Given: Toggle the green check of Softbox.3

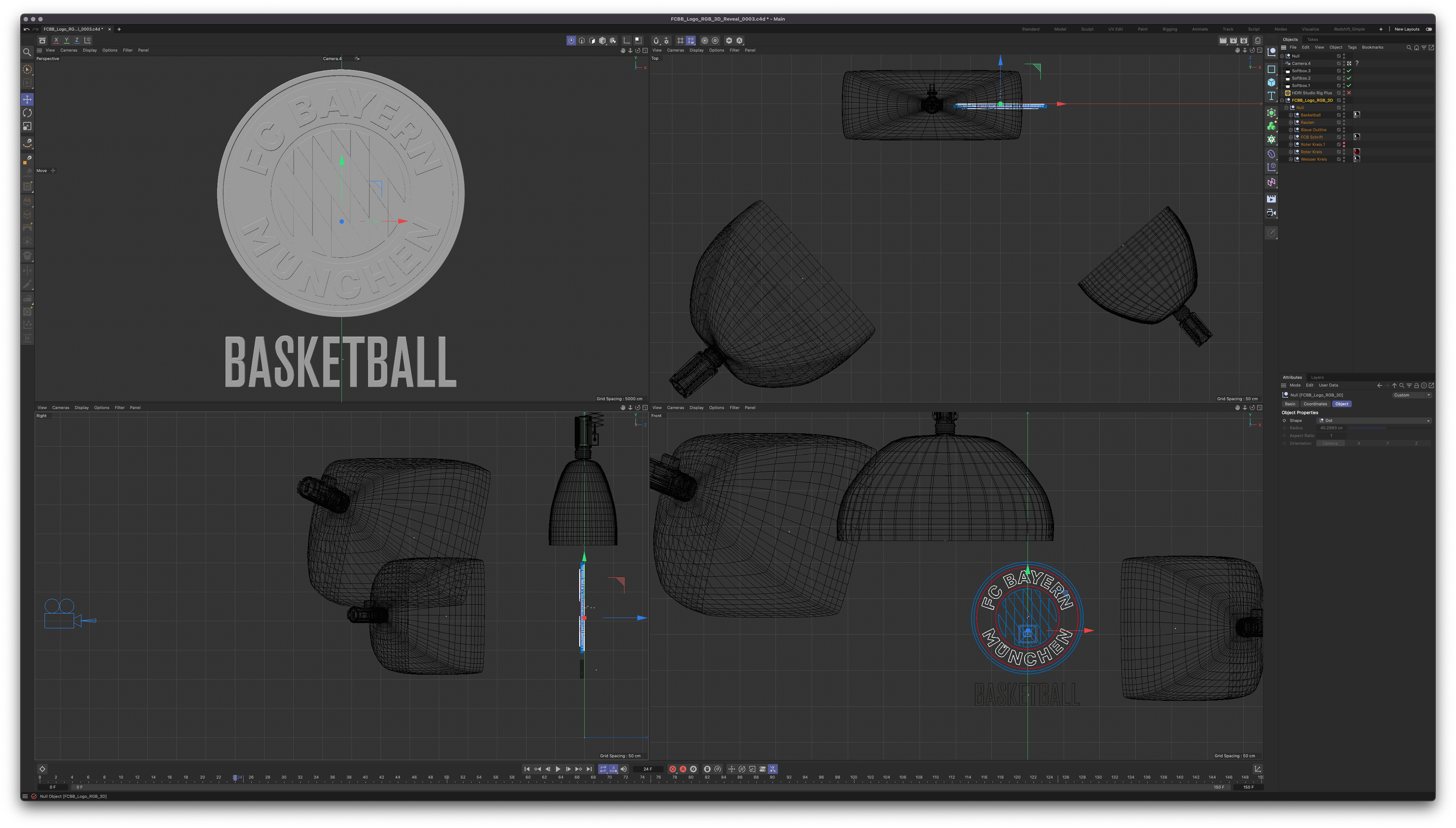Looking at the screenshot, I should click(x=1349, y=71).
